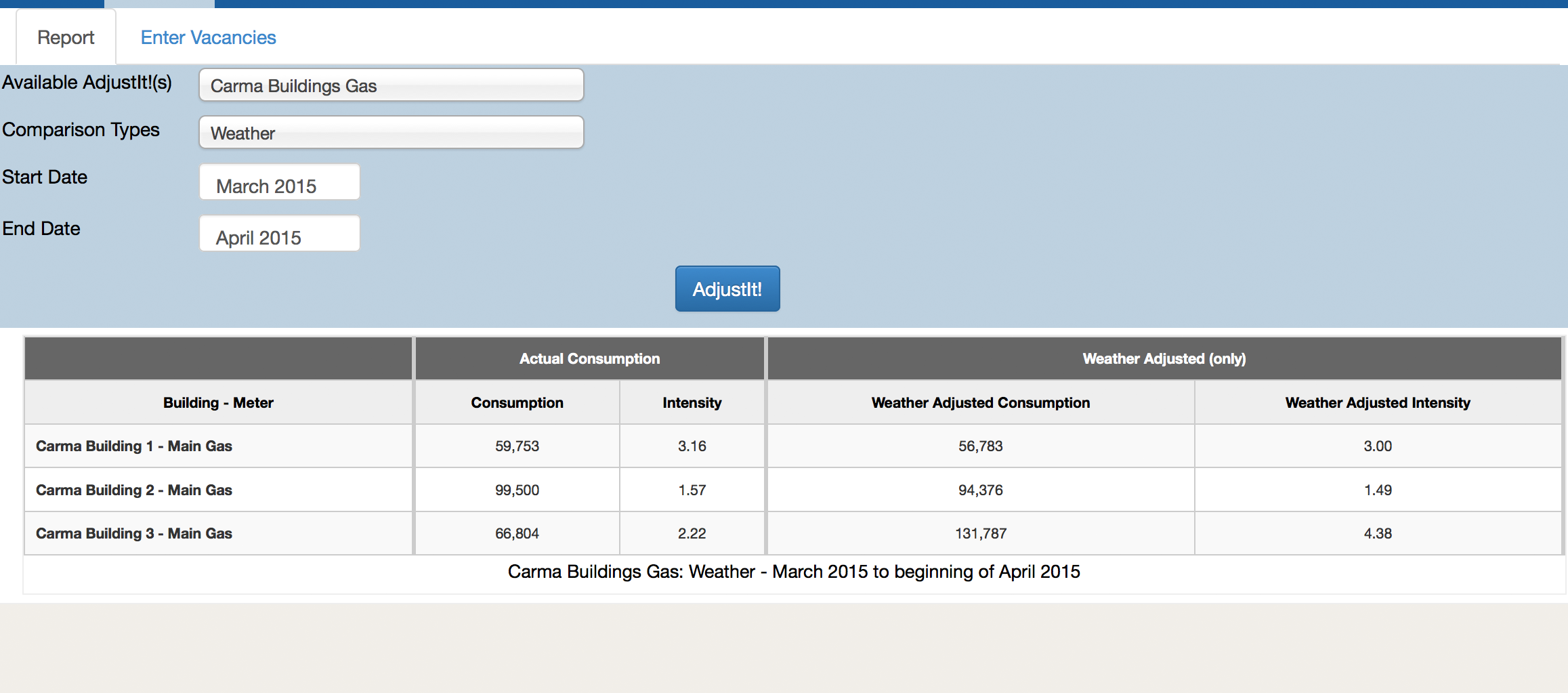The height and width of the screenshot is (693, 1568).
Task: Select the Start Date field
Action: 279,183
